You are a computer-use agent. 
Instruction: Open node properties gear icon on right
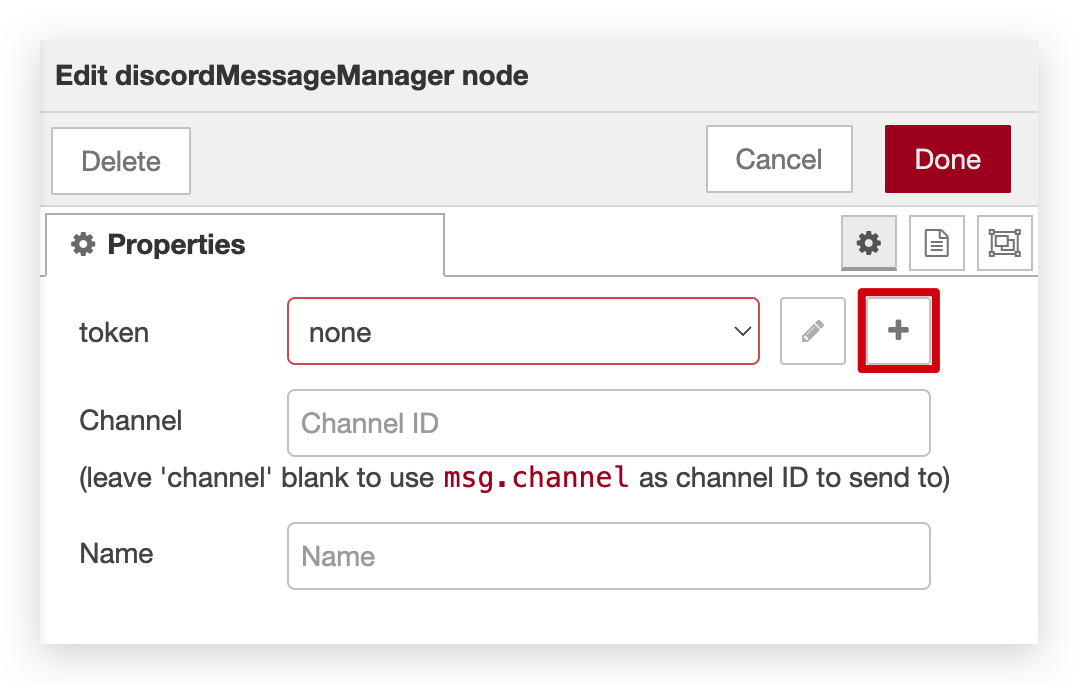(x=868, y=243)
